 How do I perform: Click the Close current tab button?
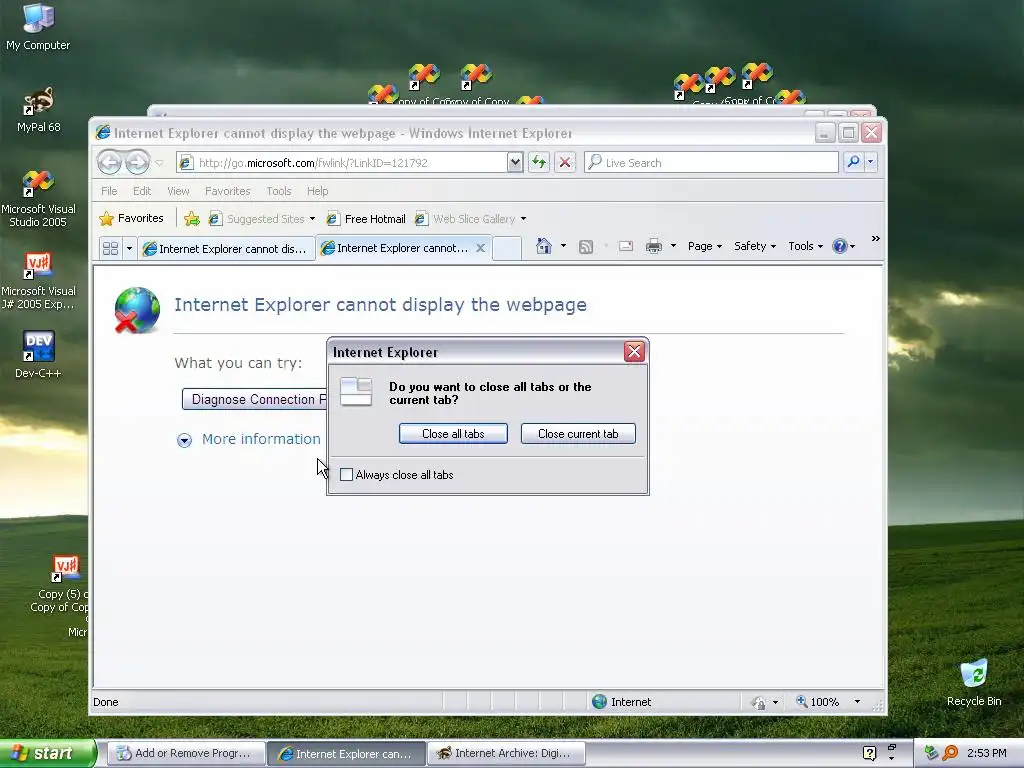point(578,434)
